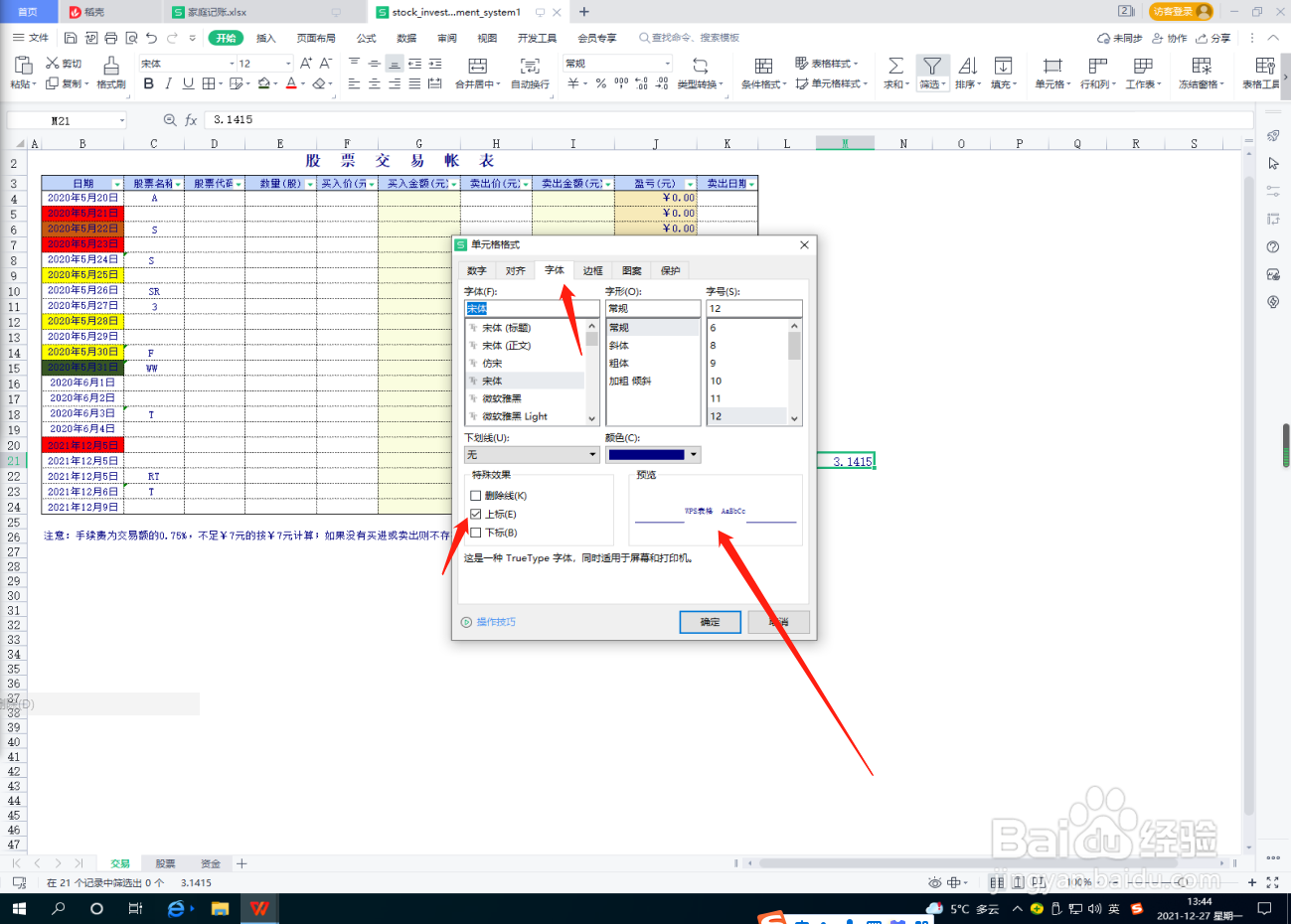Screen dimensions: 1291x924
Task: Check the Strikethrough (删除线) checkbox
Action: tap(476, 496)
